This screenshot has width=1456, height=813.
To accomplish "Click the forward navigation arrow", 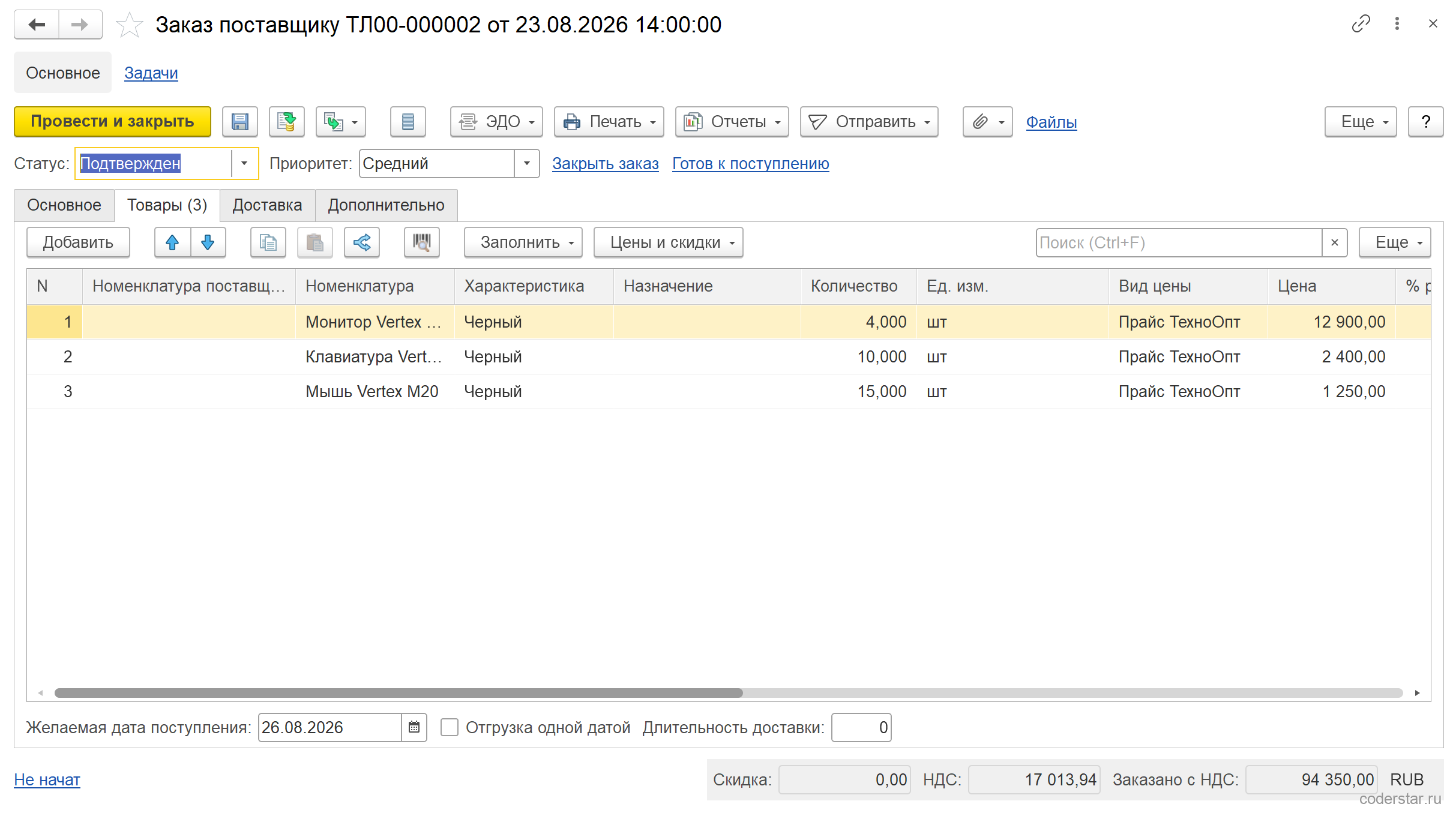I will click(x=80, y=25).
